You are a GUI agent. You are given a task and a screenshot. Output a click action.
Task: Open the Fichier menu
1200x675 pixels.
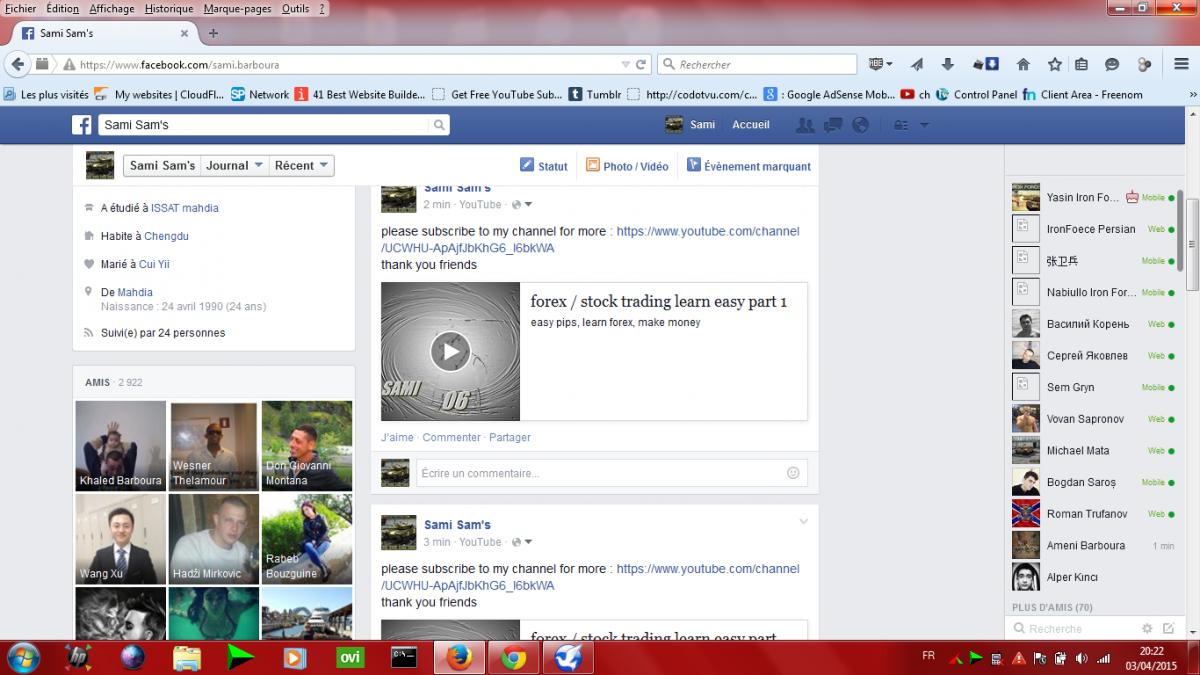coord(20,8)
